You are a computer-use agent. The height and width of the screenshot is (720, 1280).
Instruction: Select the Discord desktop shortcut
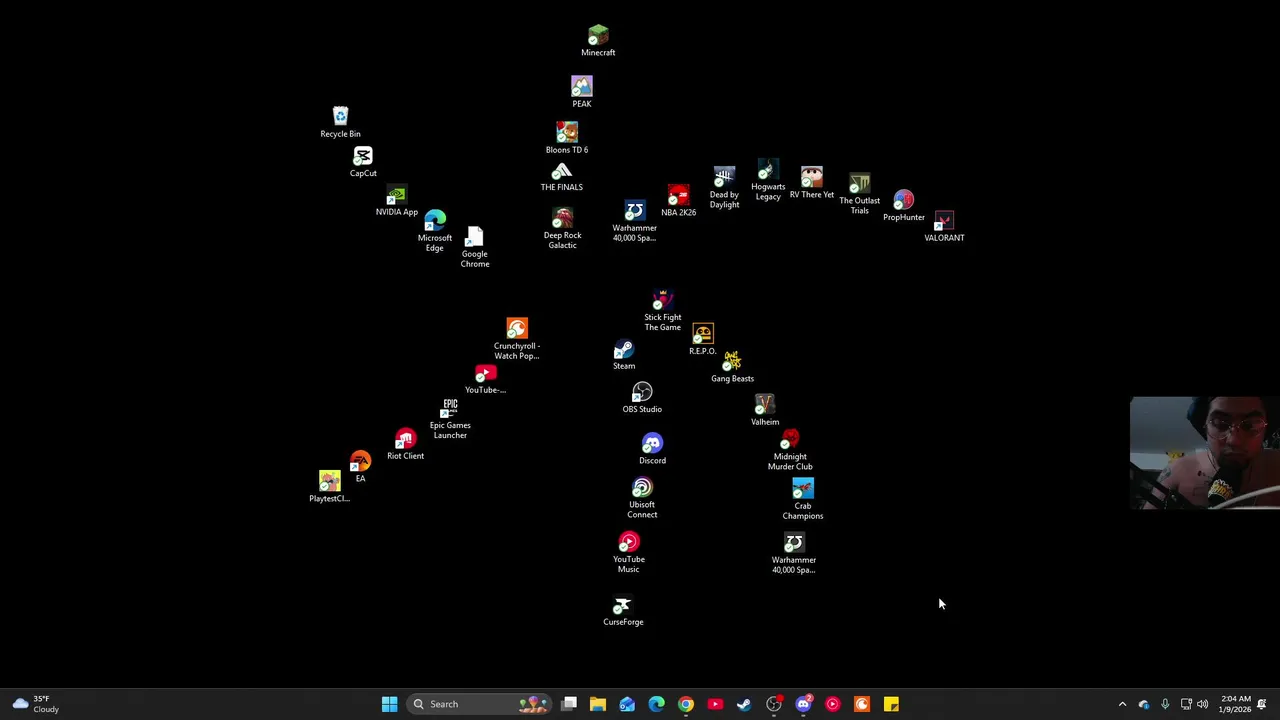click(x=652, y=449)
